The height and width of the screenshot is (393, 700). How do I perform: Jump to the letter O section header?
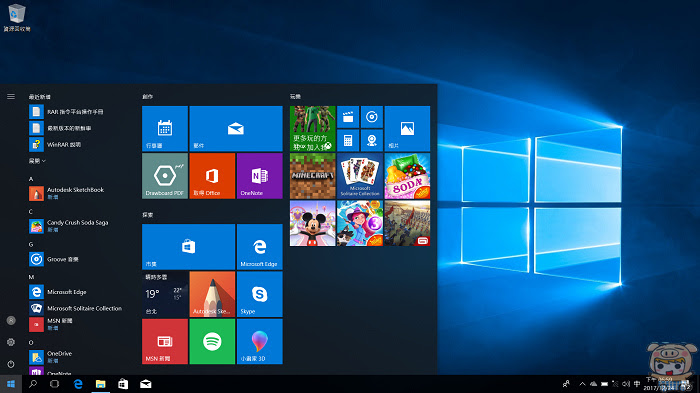31,343
